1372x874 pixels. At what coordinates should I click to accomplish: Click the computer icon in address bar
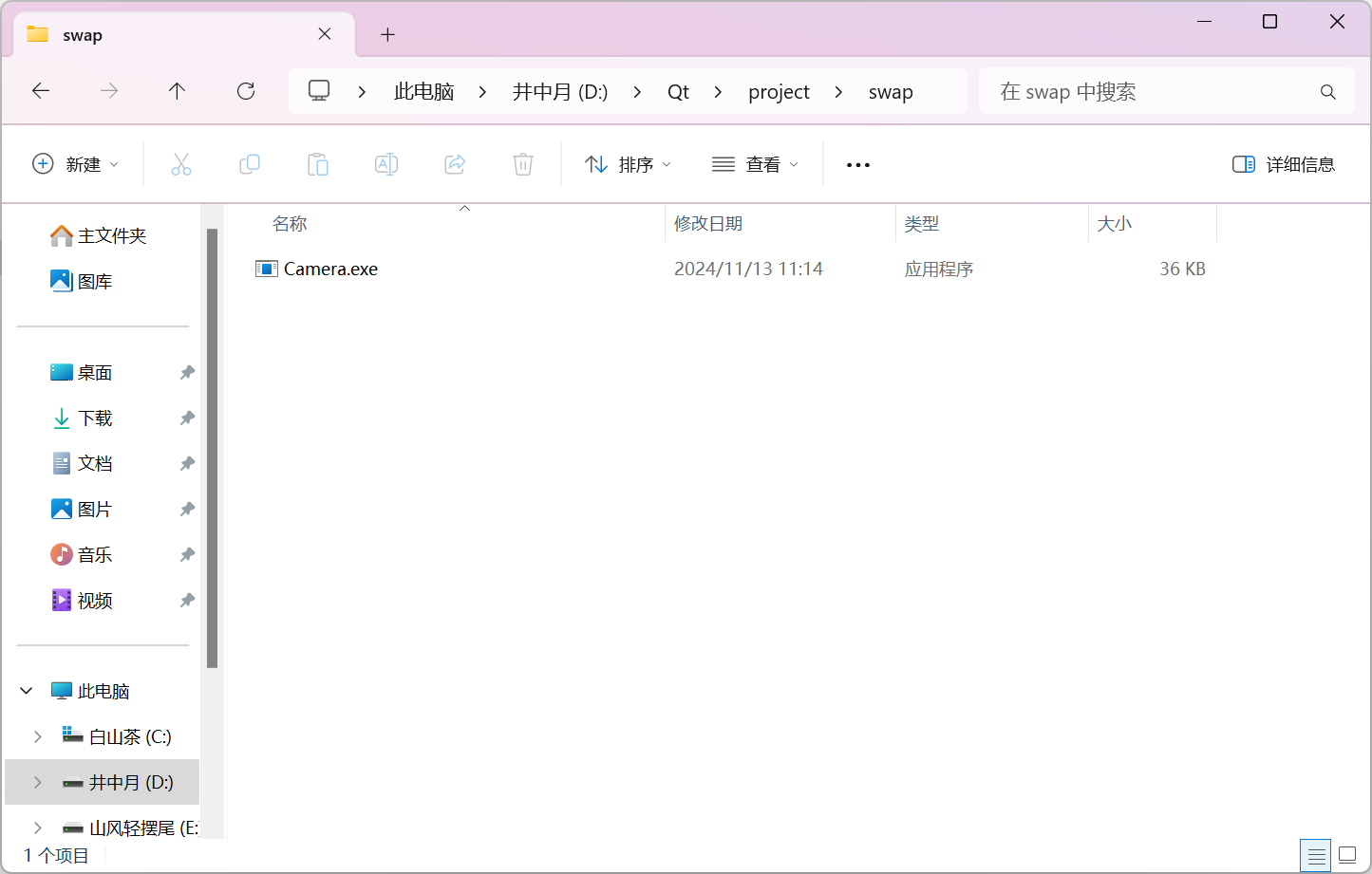coord(319,91)
